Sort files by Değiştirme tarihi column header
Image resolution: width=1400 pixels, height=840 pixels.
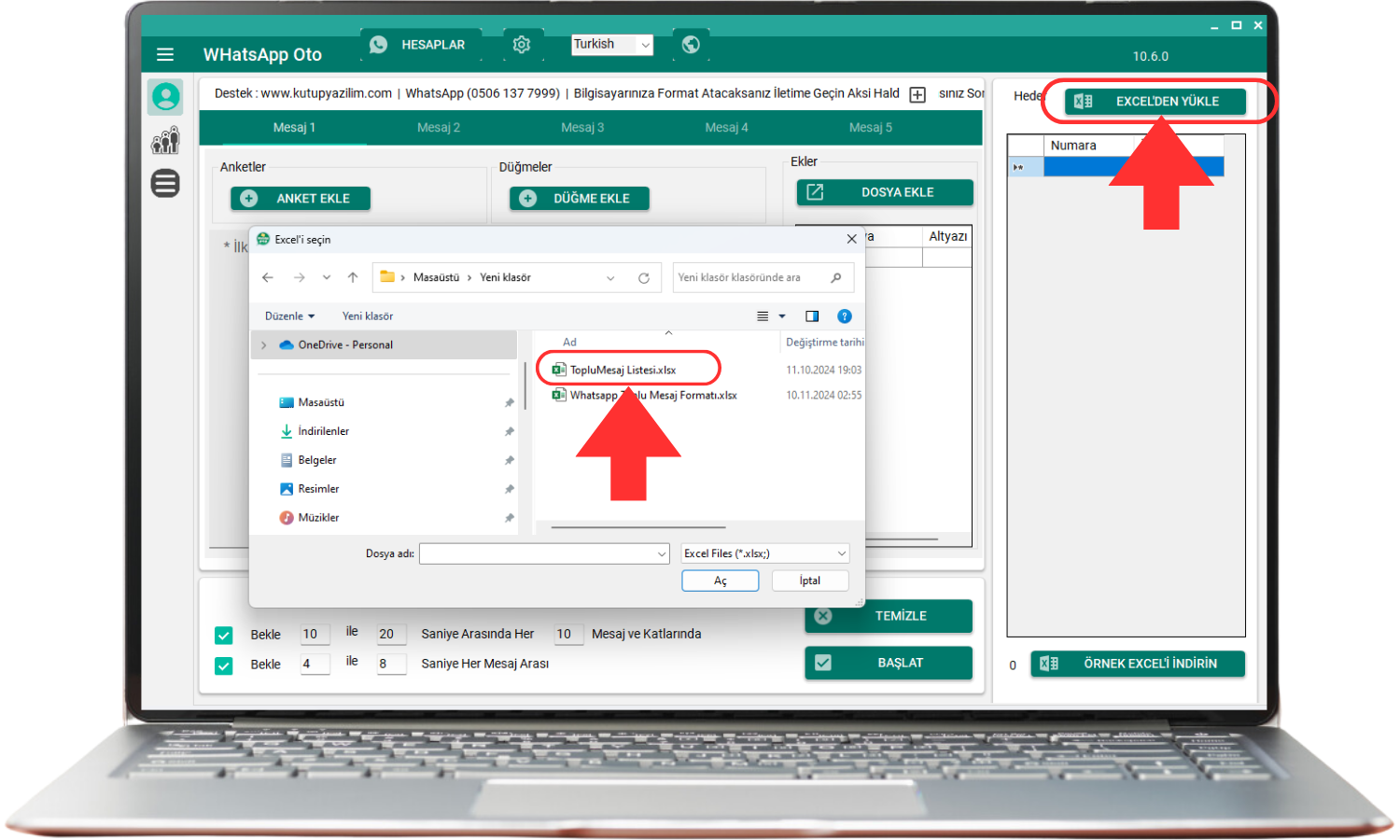(x=825, y=343)
